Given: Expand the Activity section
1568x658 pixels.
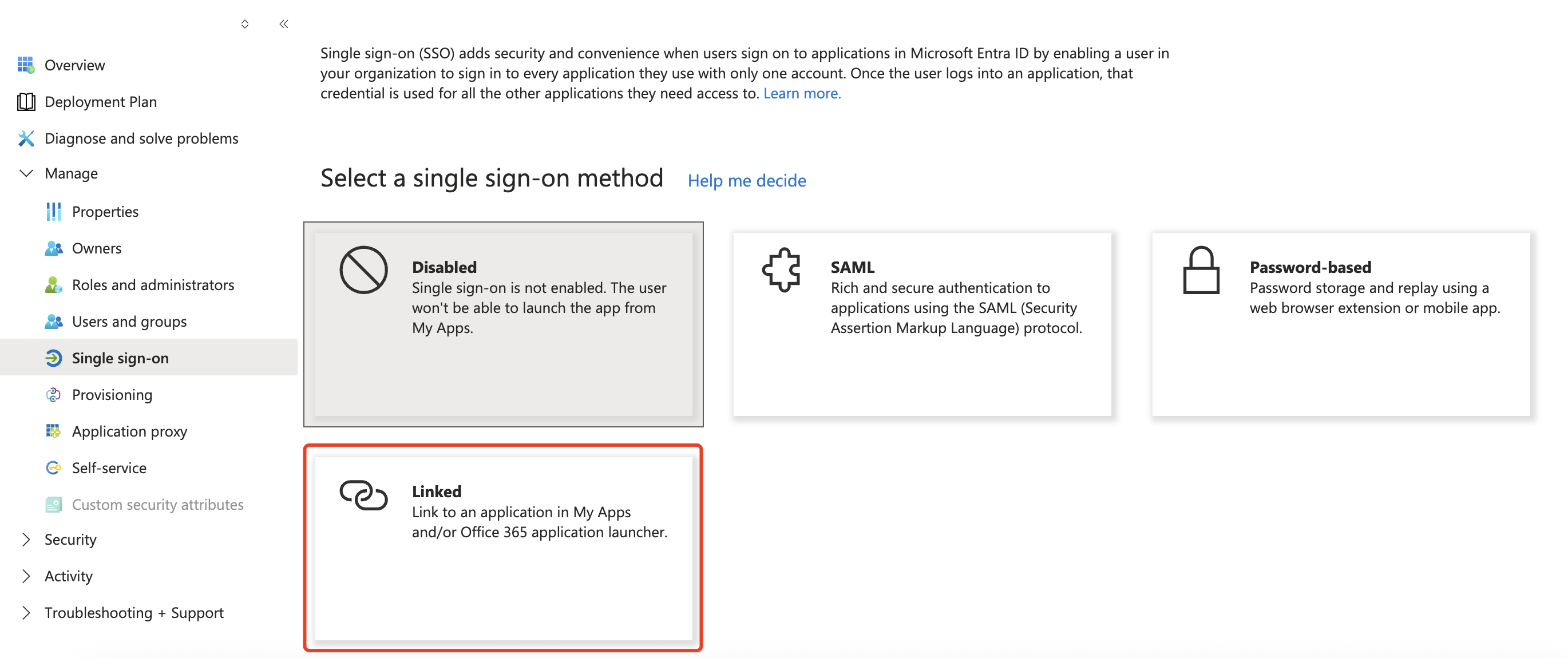Looking at the screenshot, I should click(x=26, y=576).
